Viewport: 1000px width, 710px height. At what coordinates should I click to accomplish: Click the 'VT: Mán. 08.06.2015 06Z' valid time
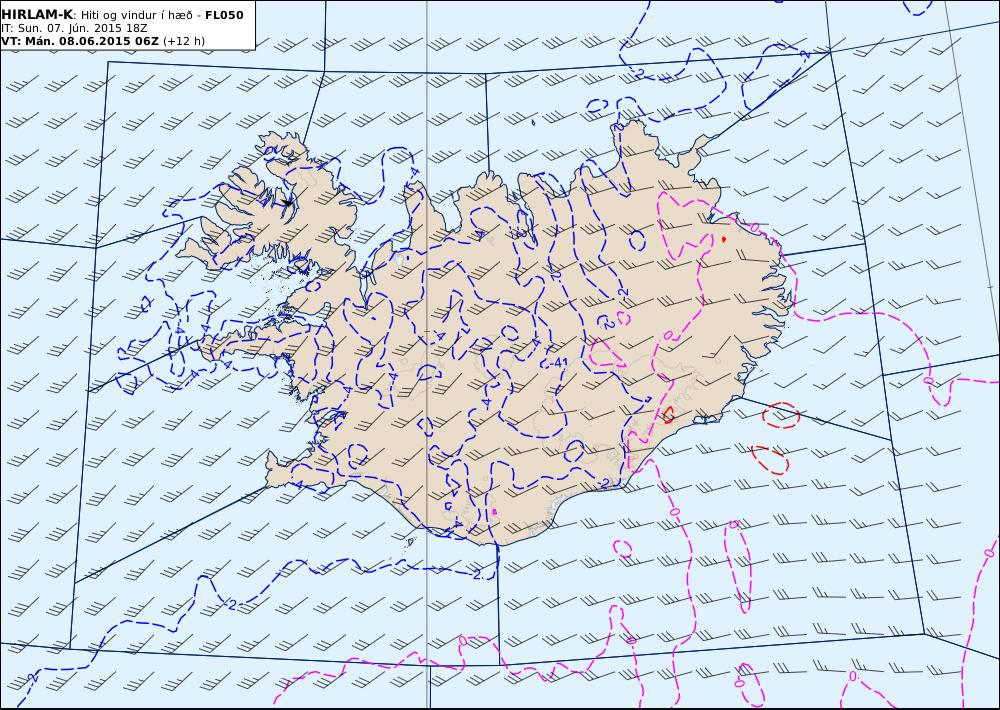coord(80,41)
